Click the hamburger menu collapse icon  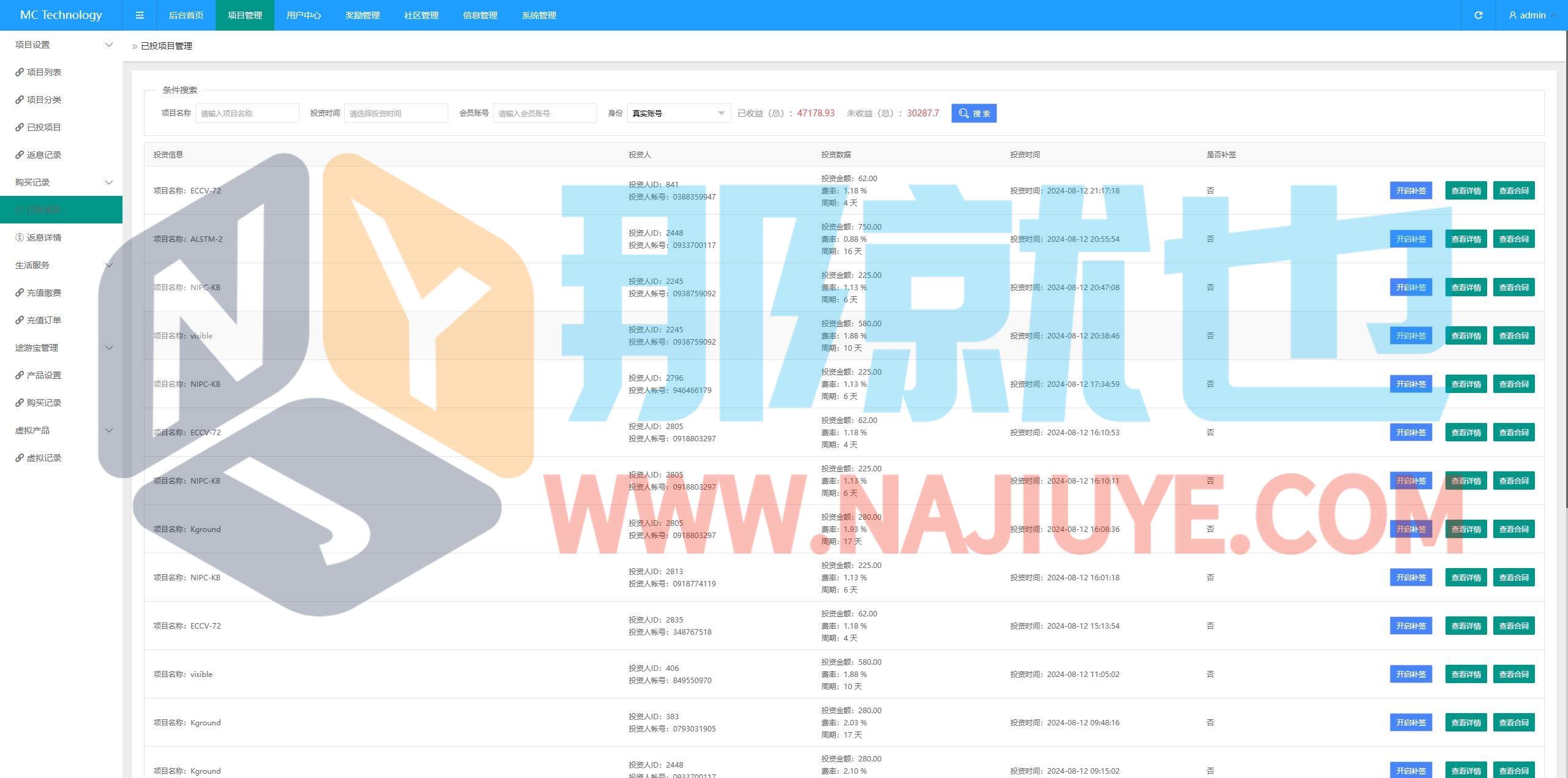pyautogui.click(x=140, y=15)
